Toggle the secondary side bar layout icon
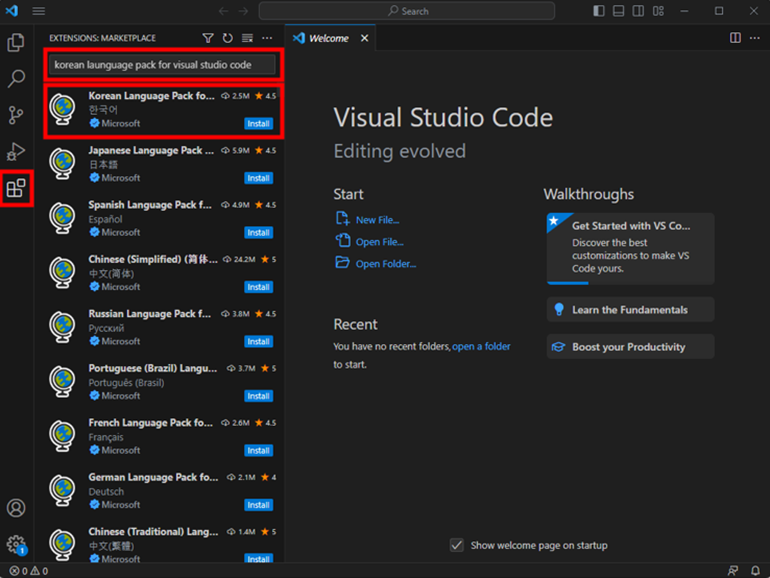The height and width of the screenshot is (578, 770). (x=638, y=11)
